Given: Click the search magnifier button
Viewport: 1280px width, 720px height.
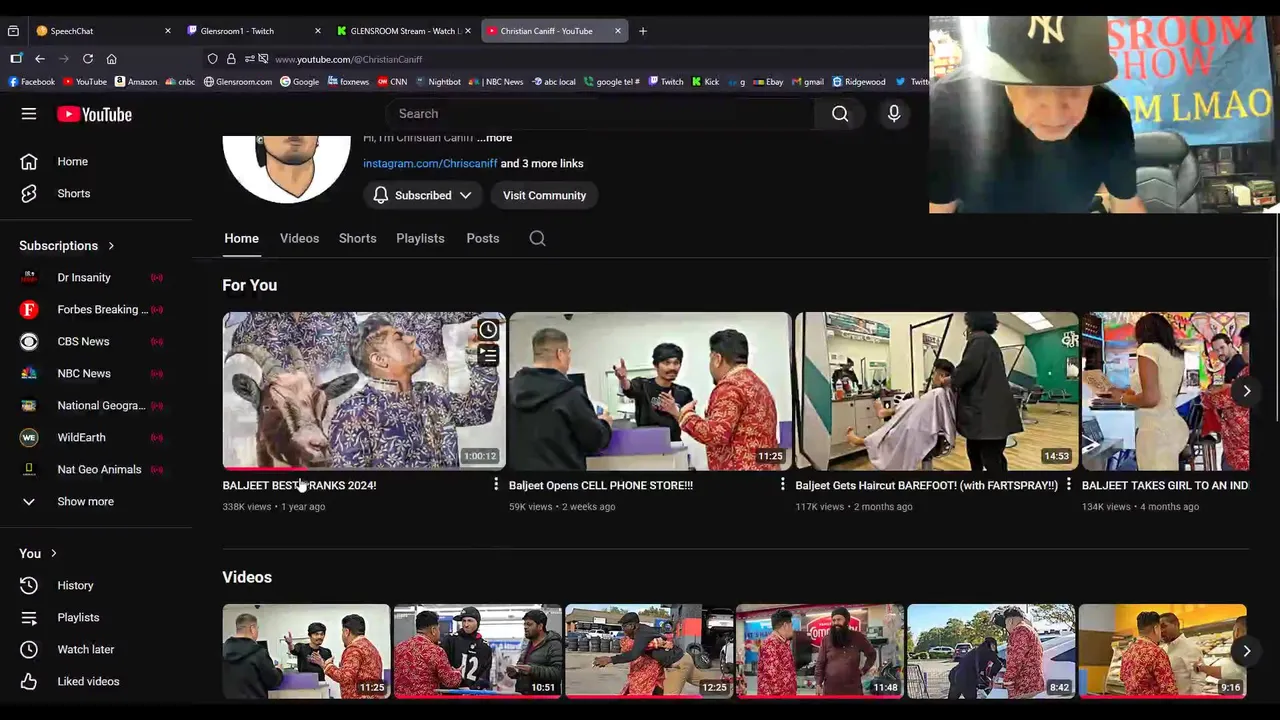Looking at the screenshot, I should [x=840, y=114].
